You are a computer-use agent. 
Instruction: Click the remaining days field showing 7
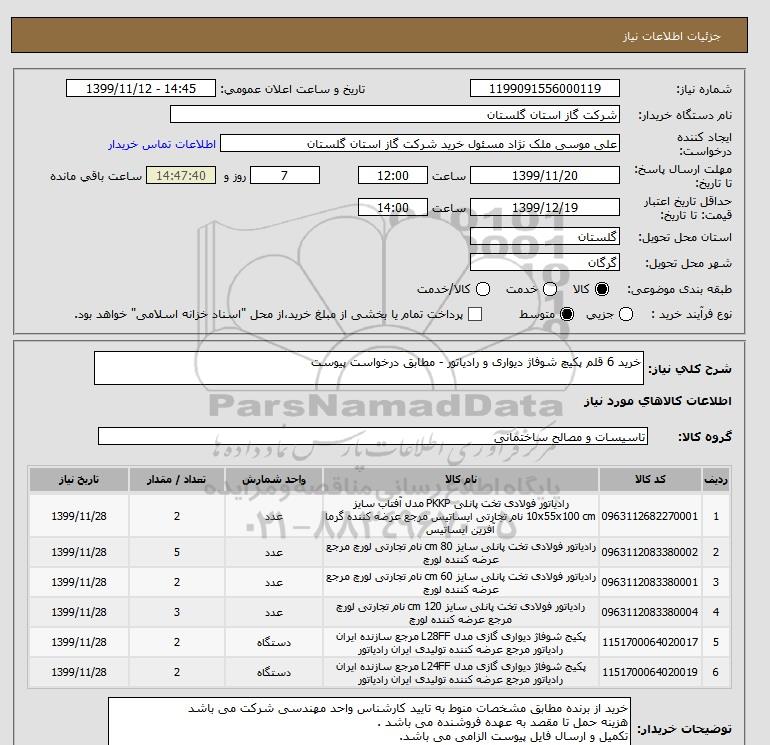tap(285, 175)
